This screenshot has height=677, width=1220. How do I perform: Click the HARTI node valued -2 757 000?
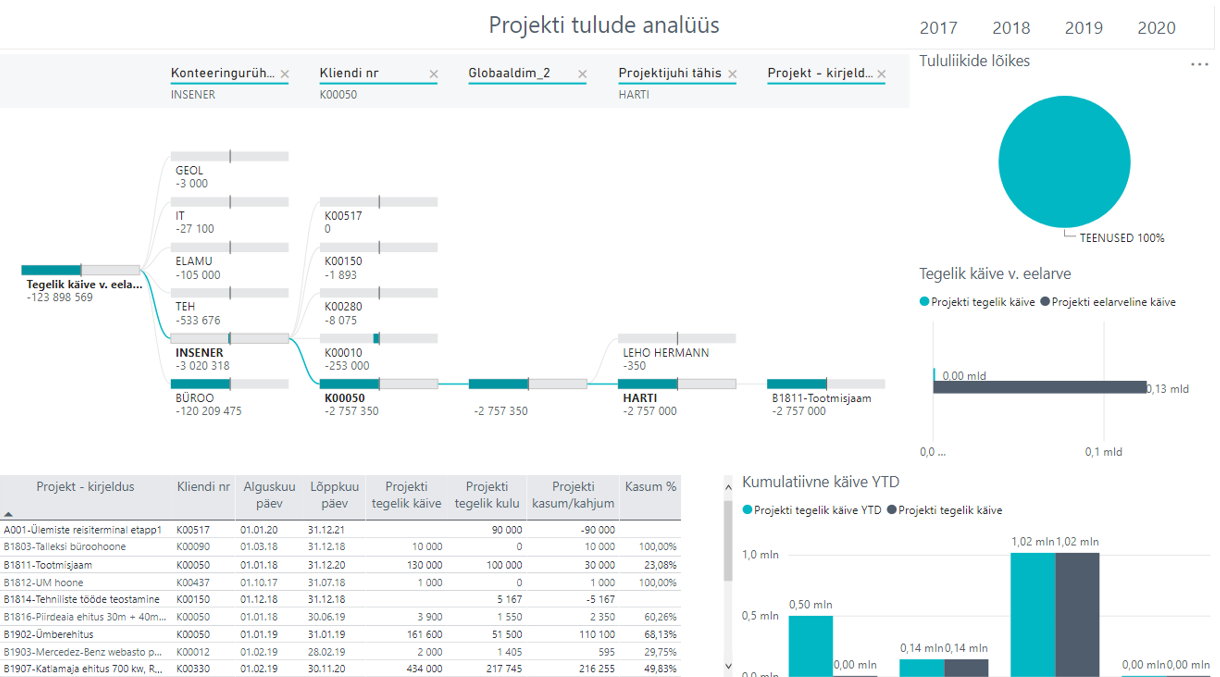pyautogui.click(x=677, y=398)
